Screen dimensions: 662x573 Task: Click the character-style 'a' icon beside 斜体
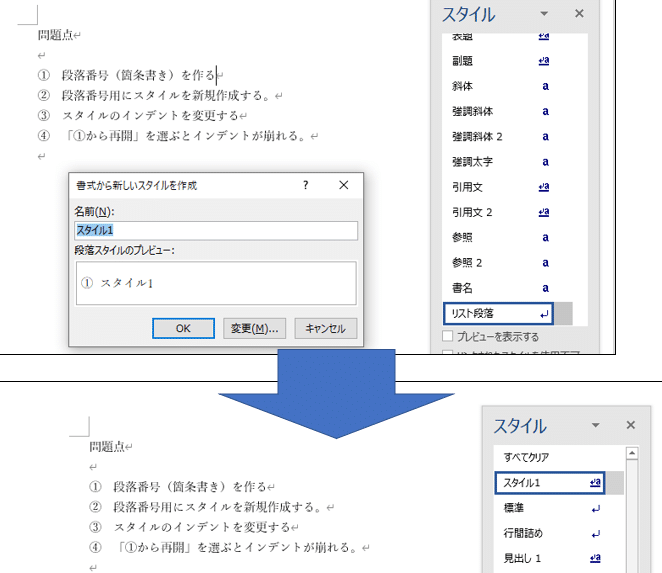click(x=545, y=86)
